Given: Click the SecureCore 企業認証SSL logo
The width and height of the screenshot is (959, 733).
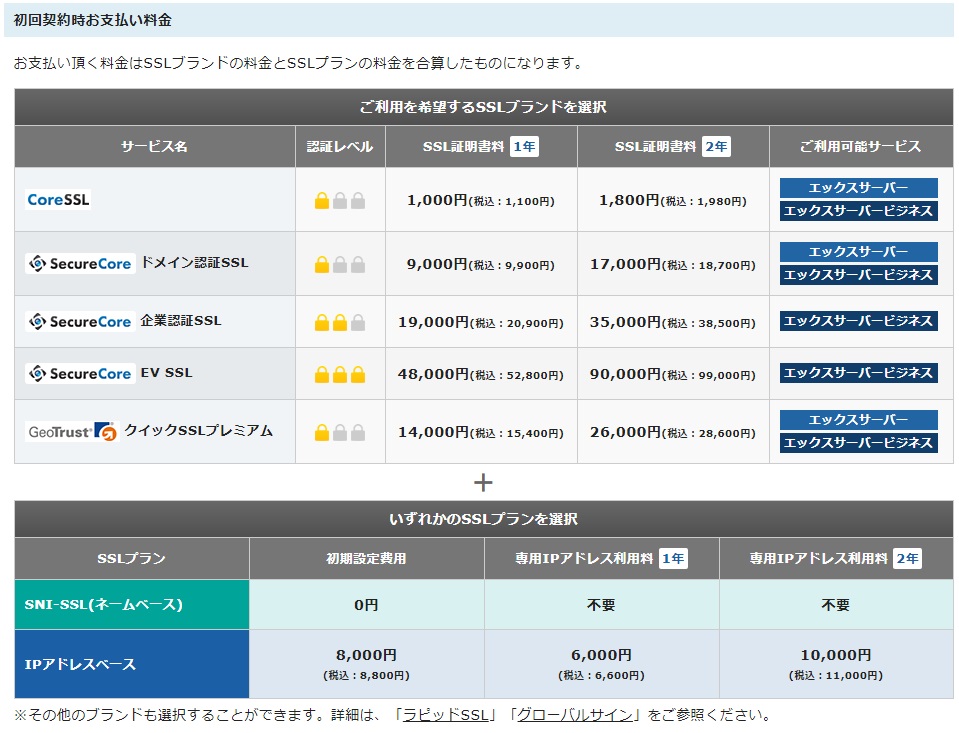Looking at the screenshot, I should pos(80,321).
